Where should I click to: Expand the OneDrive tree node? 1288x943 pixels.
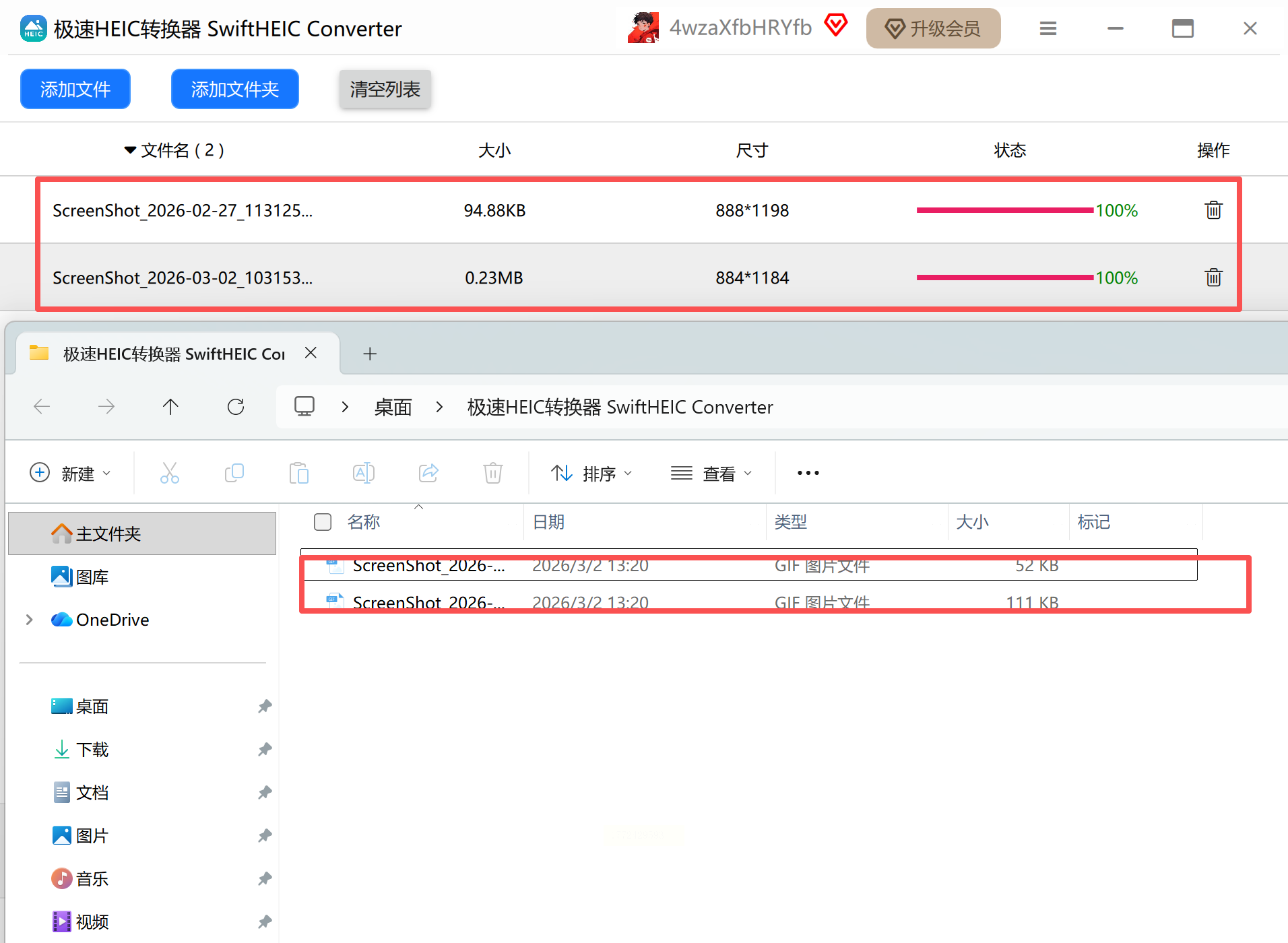tap(29, 620)
